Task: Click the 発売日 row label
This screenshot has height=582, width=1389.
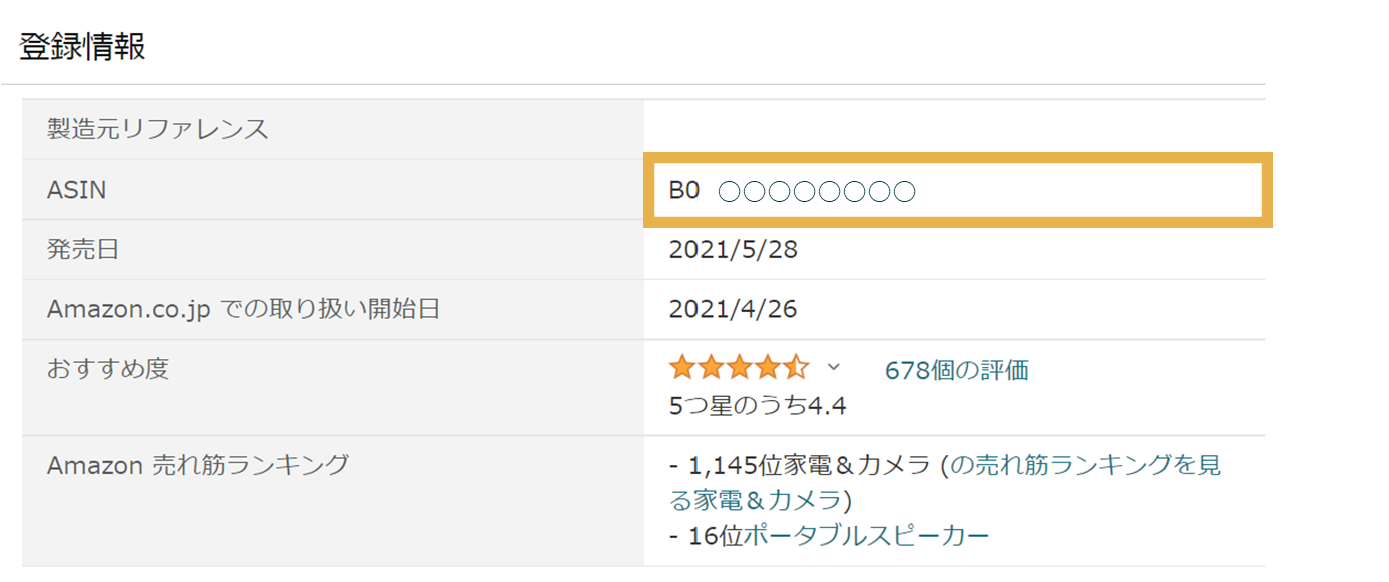Action: point(83,250)
